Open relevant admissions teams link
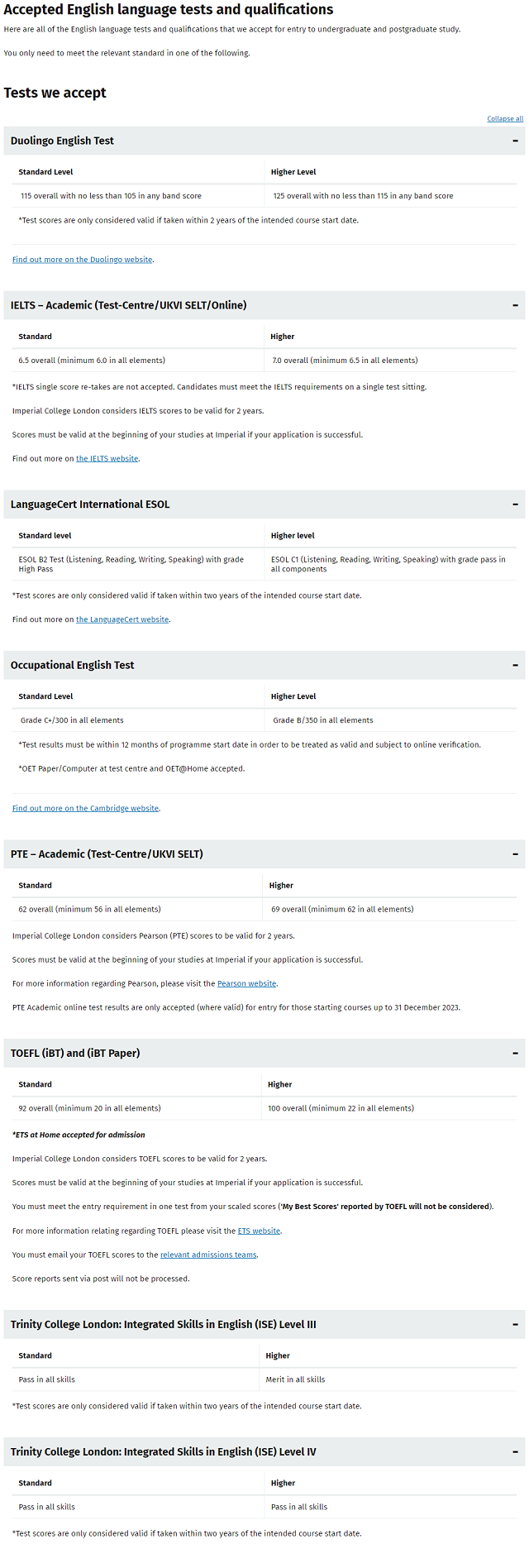 [x=208, y=1255]
